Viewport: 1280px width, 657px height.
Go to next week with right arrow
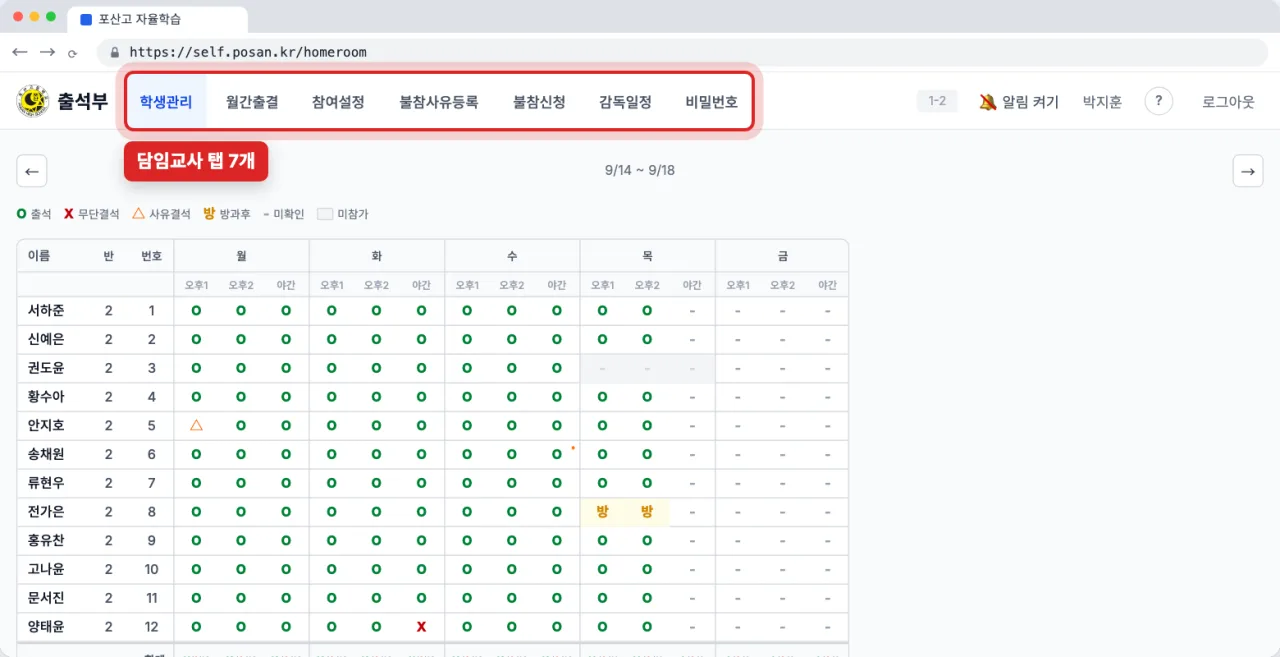1247,171
